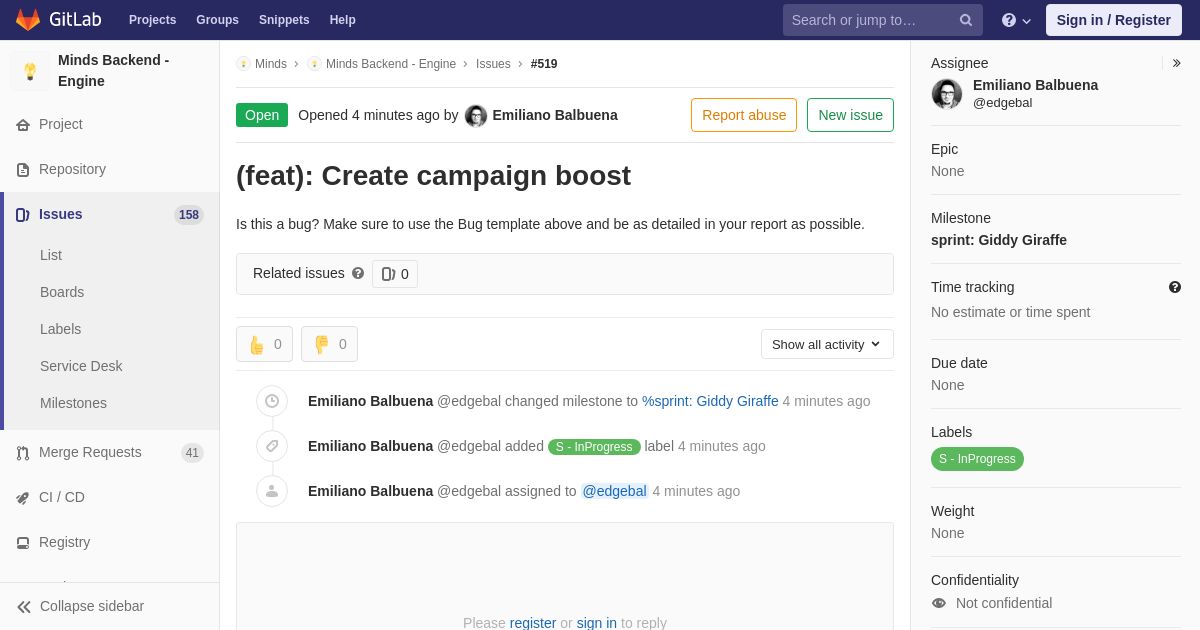The height and width of the screenshot is (630, 1200).
Task: Click the eye icon beside Not confidential
Action: pos(939,603)
